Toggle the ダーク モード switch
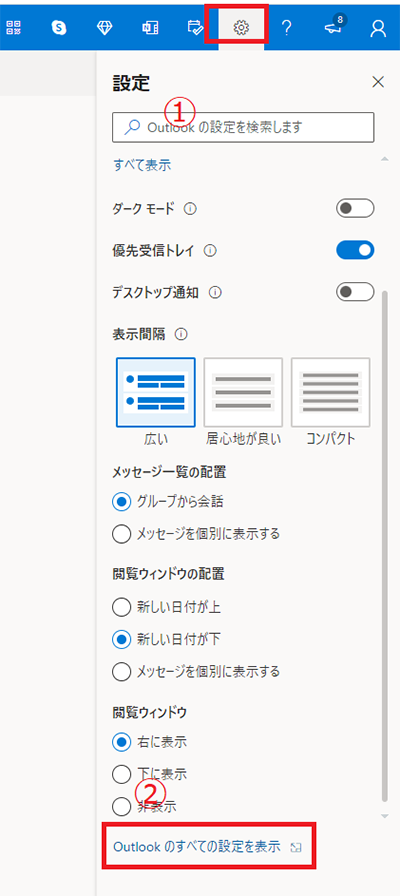This screenshot has height=896, width=400. [x=355, y=209]
